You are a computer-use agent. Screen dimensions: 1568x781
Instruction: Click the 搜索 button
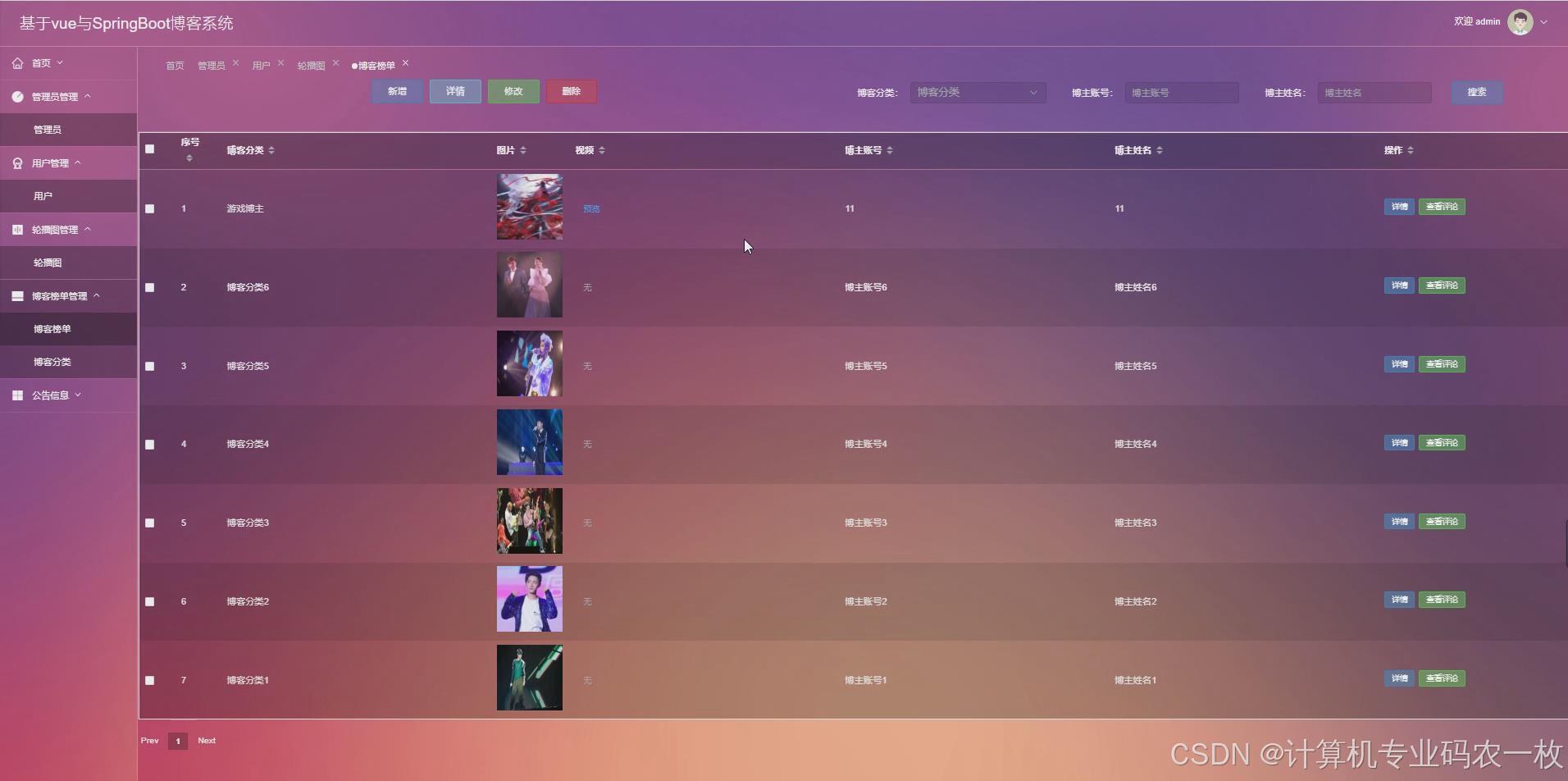click(x=1477, y=92)
